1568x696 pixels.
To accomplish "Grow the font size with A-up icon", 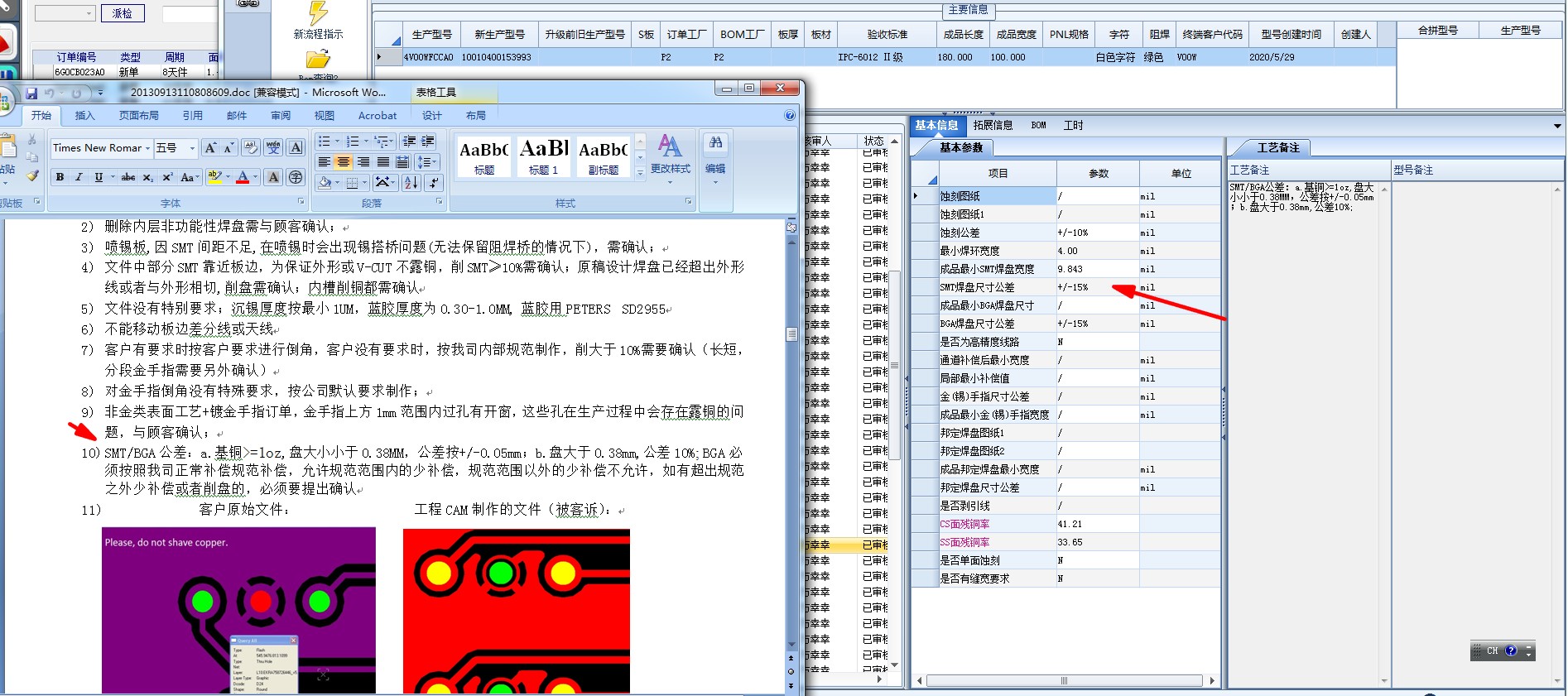I will [x=210, y=147].
